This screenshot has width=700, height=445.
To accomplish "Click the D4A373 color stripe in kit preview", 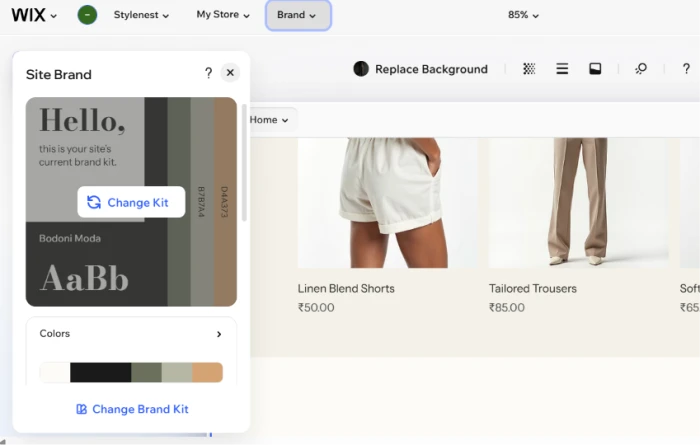I will tap(225, 202).
